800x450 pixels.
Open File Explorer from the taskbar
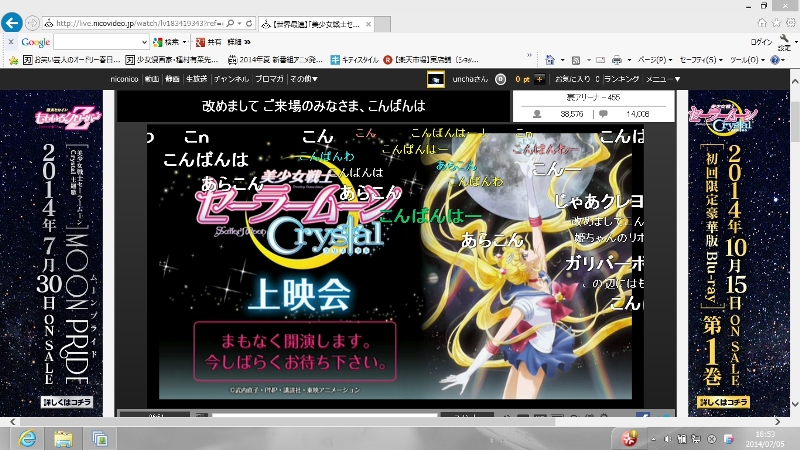[x=63, y=438]
